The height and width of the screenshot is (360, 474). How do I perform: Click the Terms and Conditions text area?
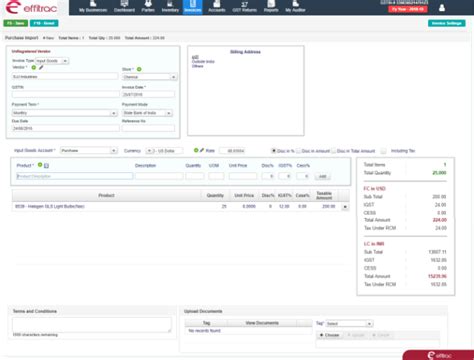92,324
